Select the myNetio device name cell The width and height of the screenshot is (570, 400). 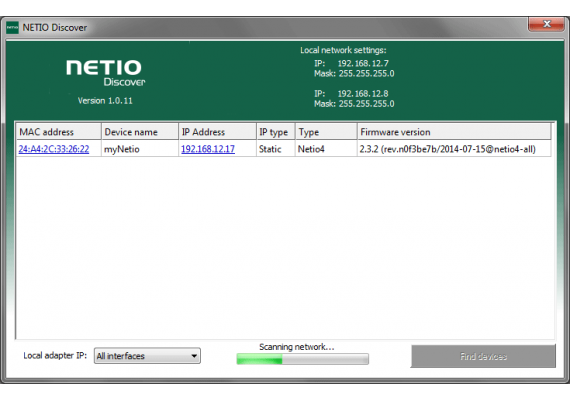click(140, 149)
